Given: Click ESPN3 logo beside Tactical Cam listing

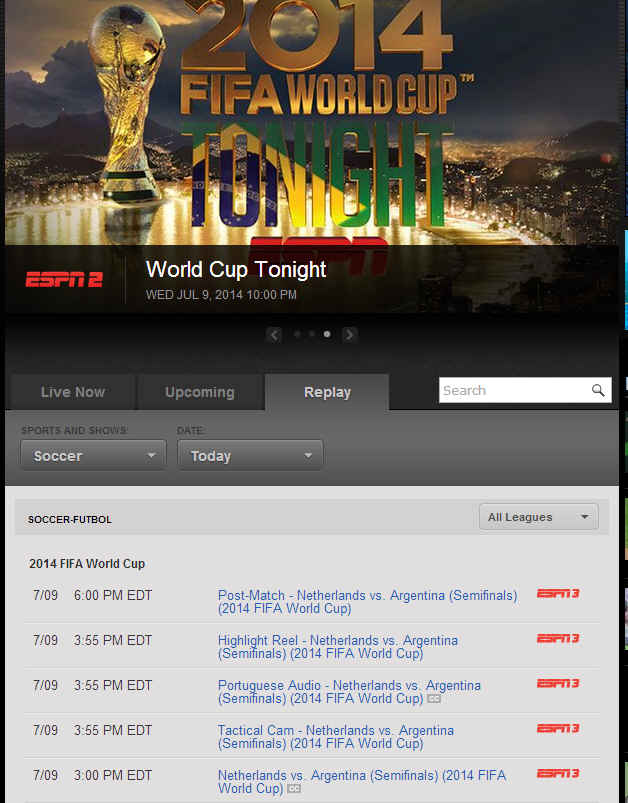Looking at the screenshot, I should coord(558,728).
